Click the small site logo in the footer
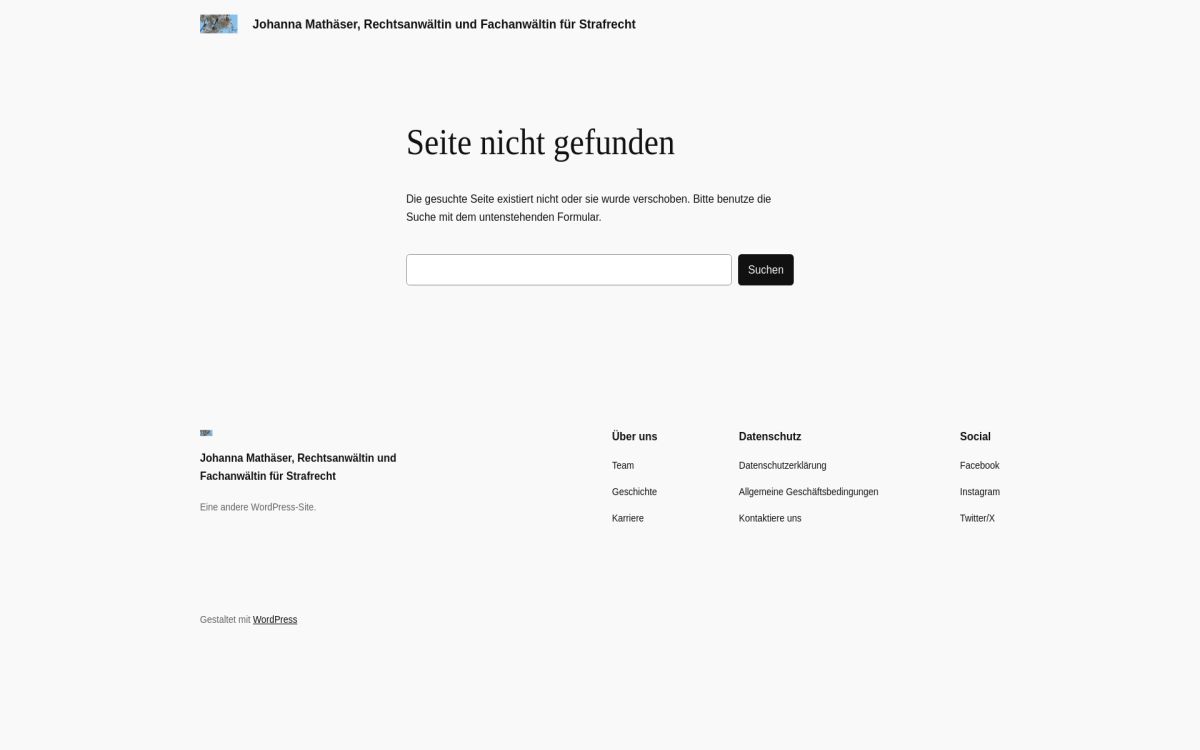 (206, 433)
